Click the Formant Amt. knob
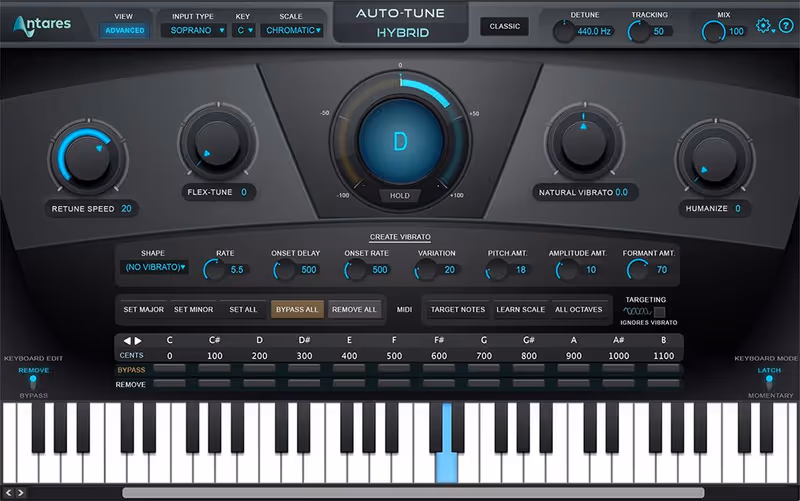Viewport: 800px width, 501px height. pyautogui.click(x=638, y=269)
